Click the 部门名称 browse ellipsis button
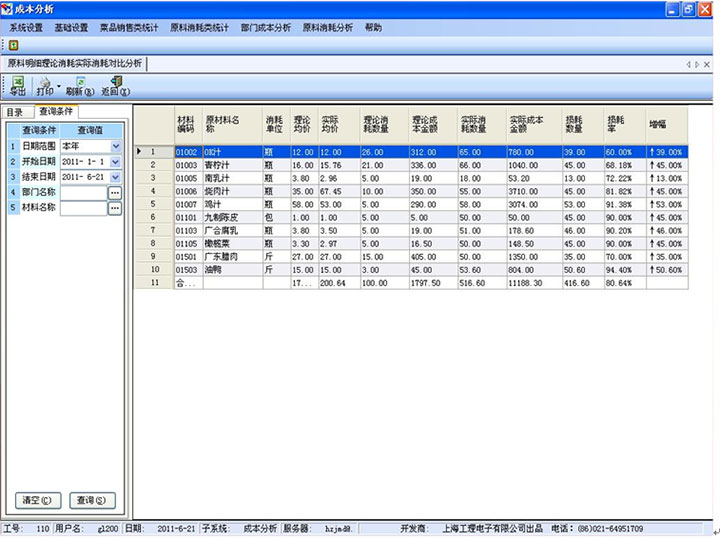The image size is (720, 539). pos(115,193)
